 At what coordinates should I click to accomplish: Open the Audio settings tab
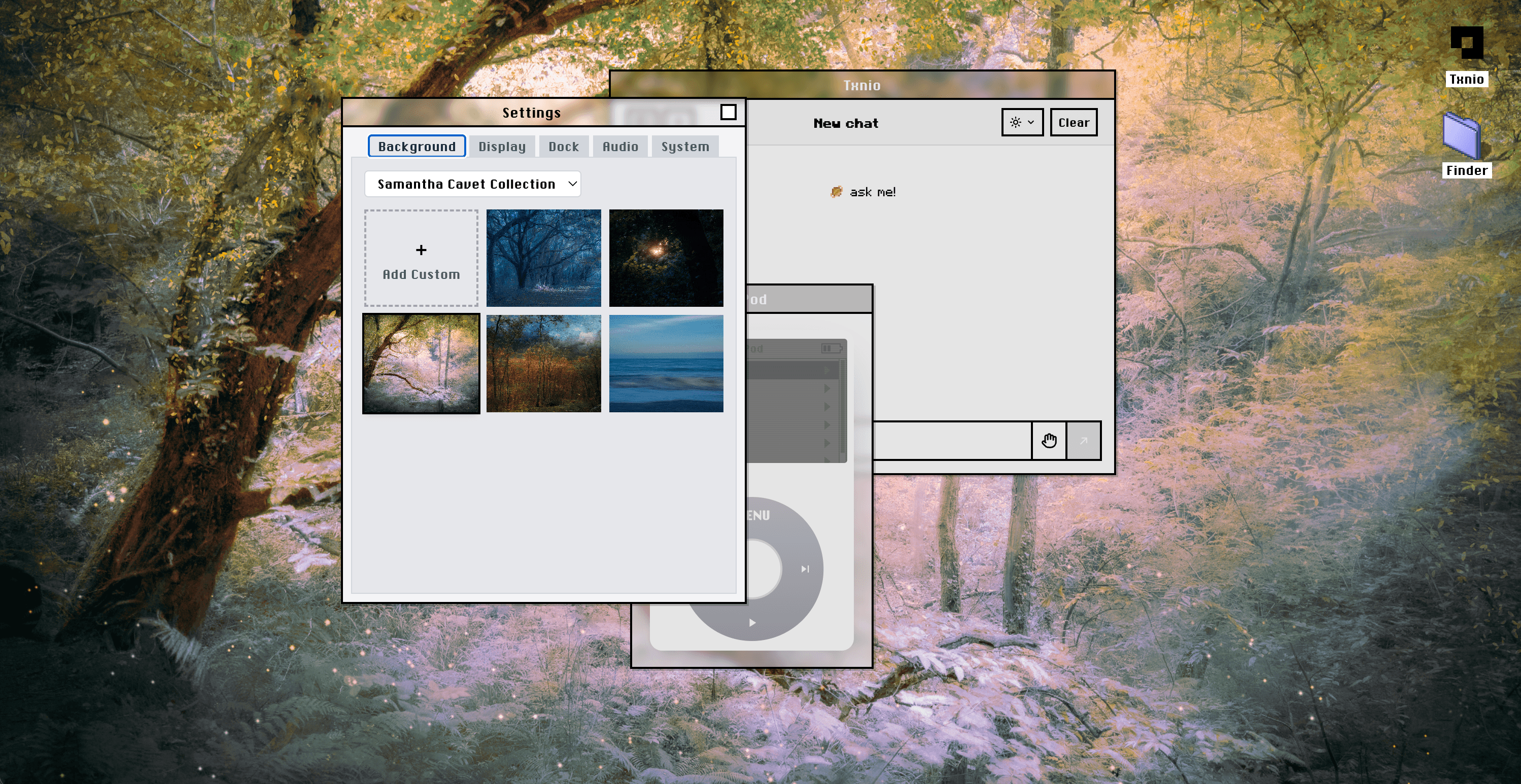[620, 147]
